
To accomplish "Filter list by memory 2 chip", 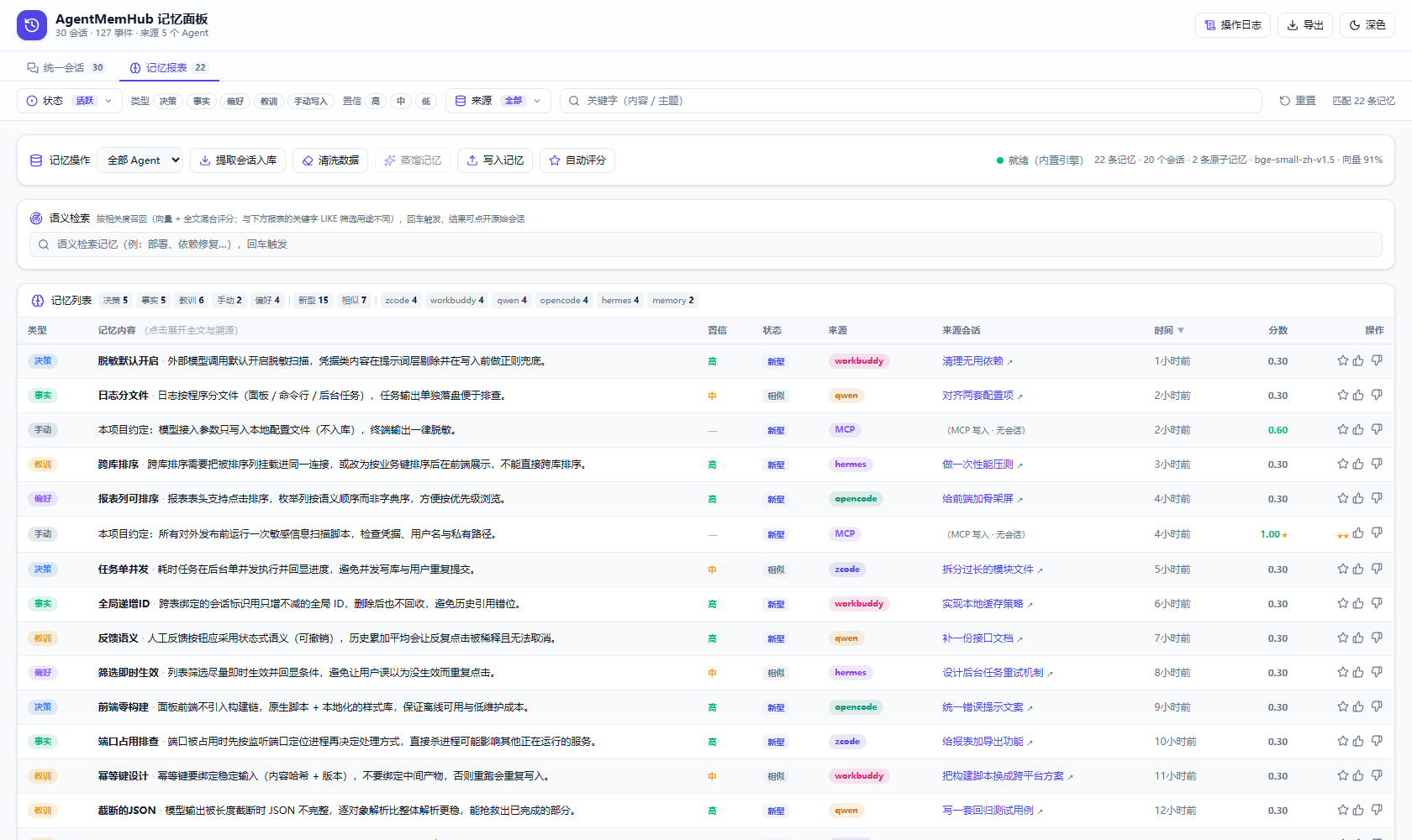I will [673, 301].
